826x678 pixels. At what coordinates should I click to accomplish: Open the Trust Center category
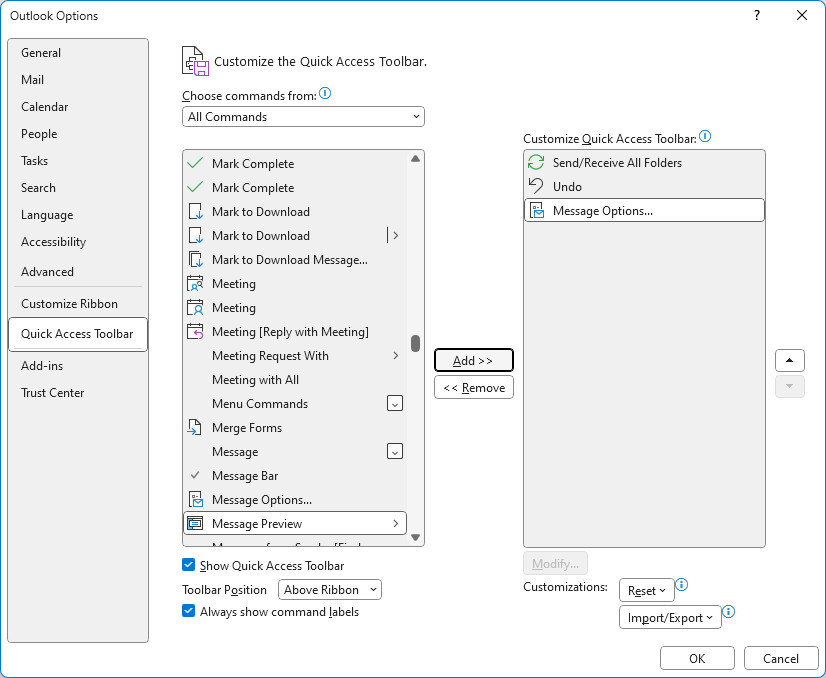78,392
